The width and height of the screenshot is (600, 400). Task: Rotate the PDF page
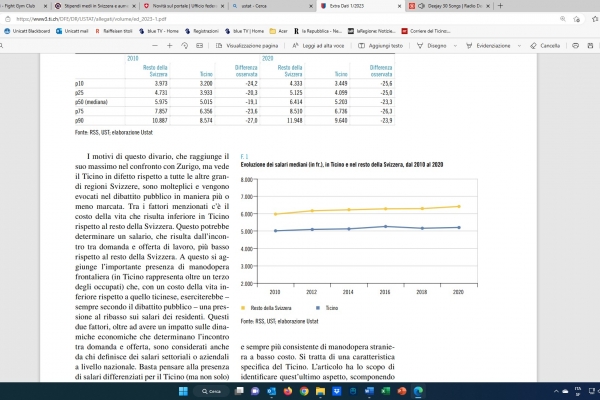click(184, 46)
